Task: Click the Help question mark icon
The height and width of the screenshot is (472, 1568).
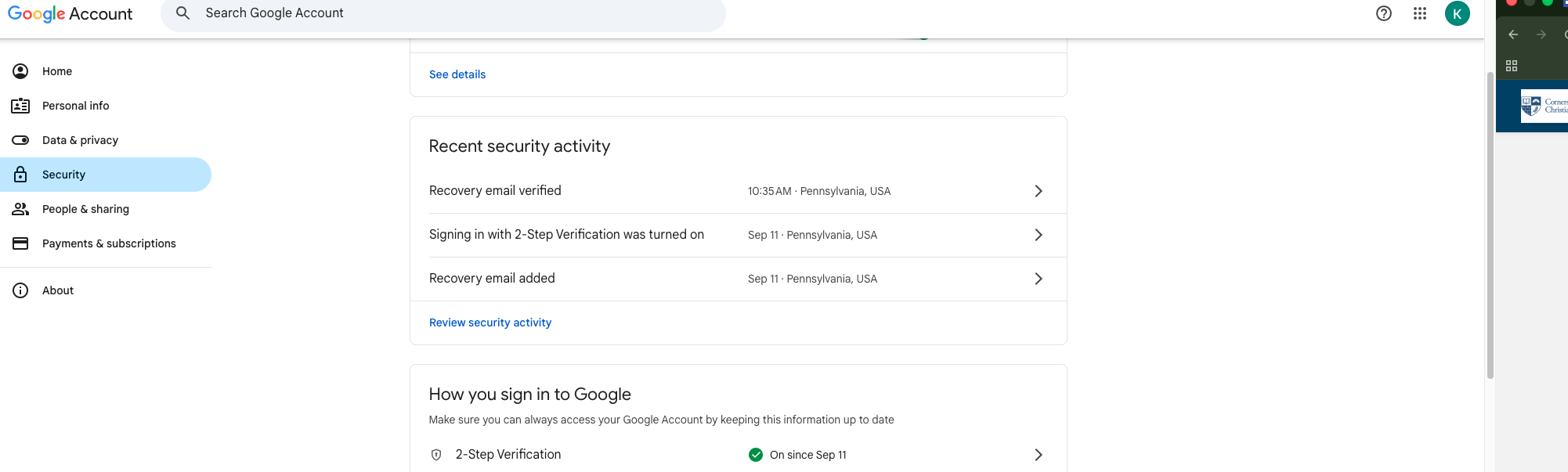Action: pos(1383,13)
